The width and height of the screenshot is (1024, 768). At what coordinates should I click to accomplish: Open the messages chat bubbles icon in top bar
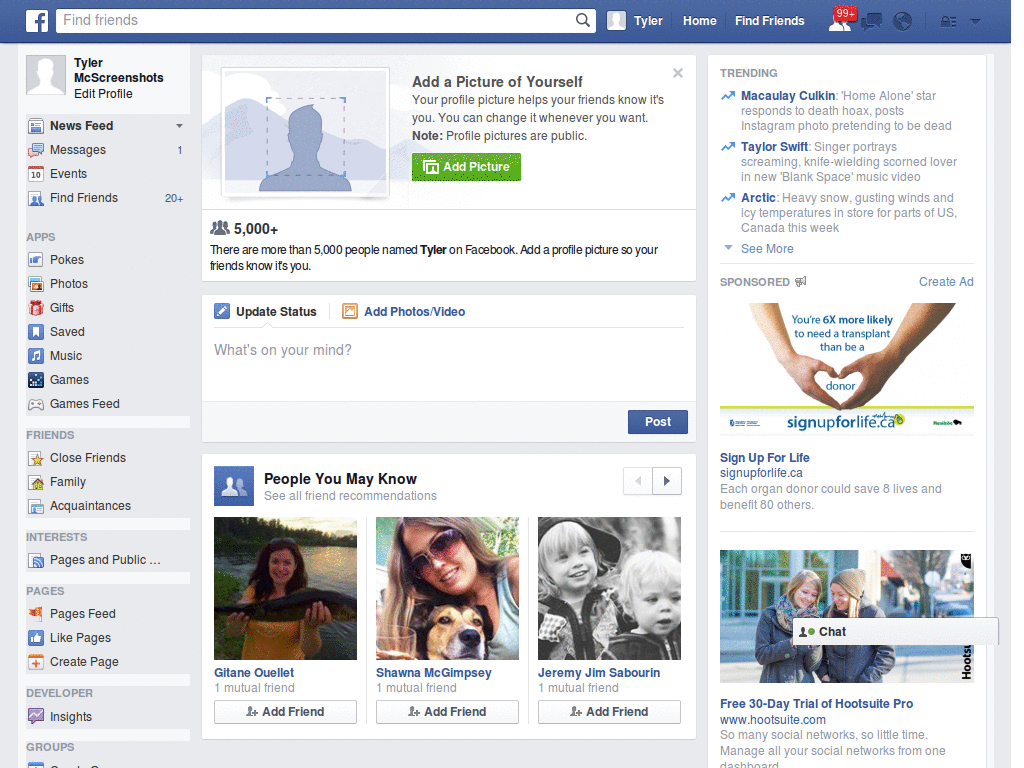click(871, 22)
